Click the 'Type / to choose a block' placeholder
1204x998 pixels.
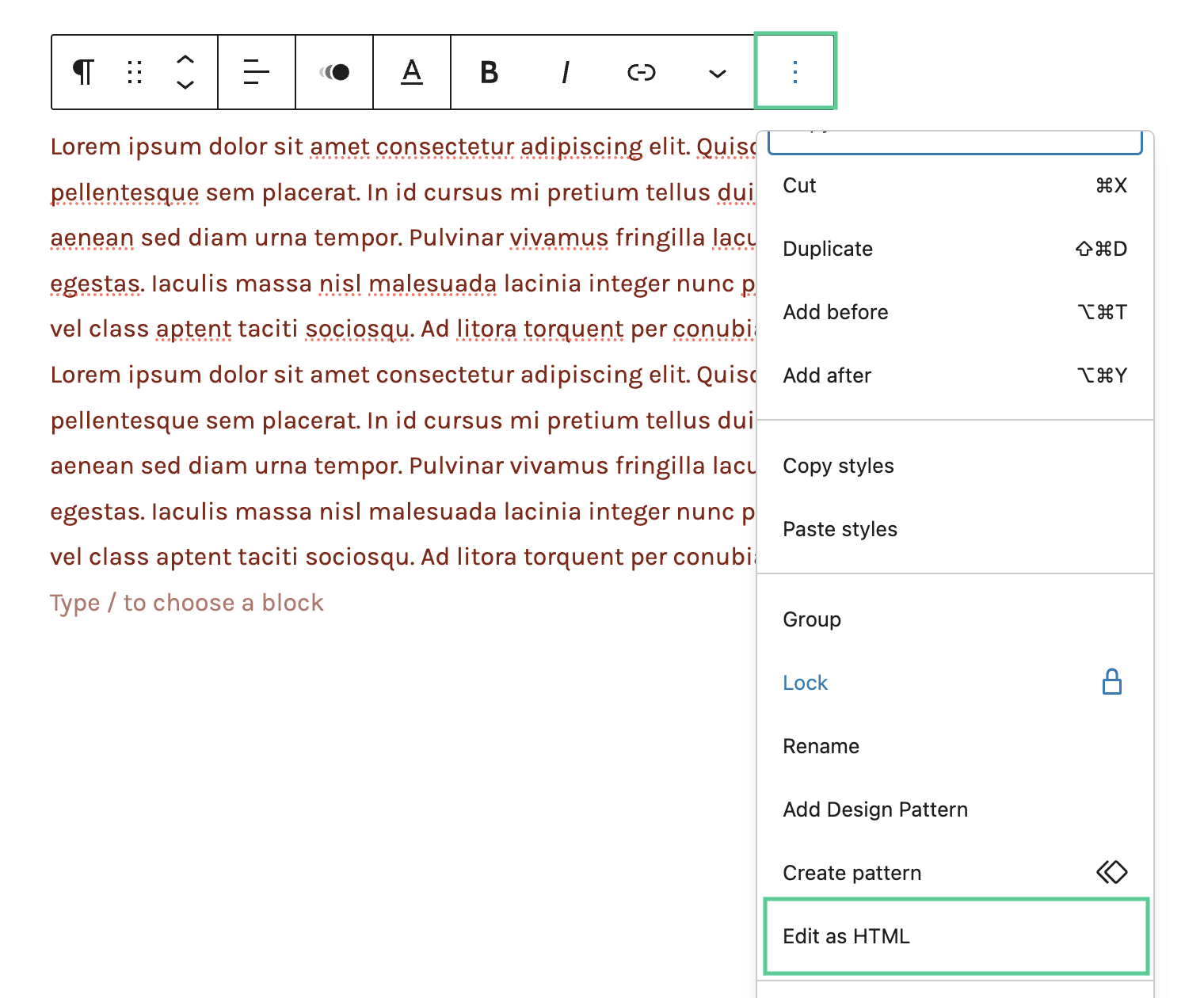coord(187,603)
